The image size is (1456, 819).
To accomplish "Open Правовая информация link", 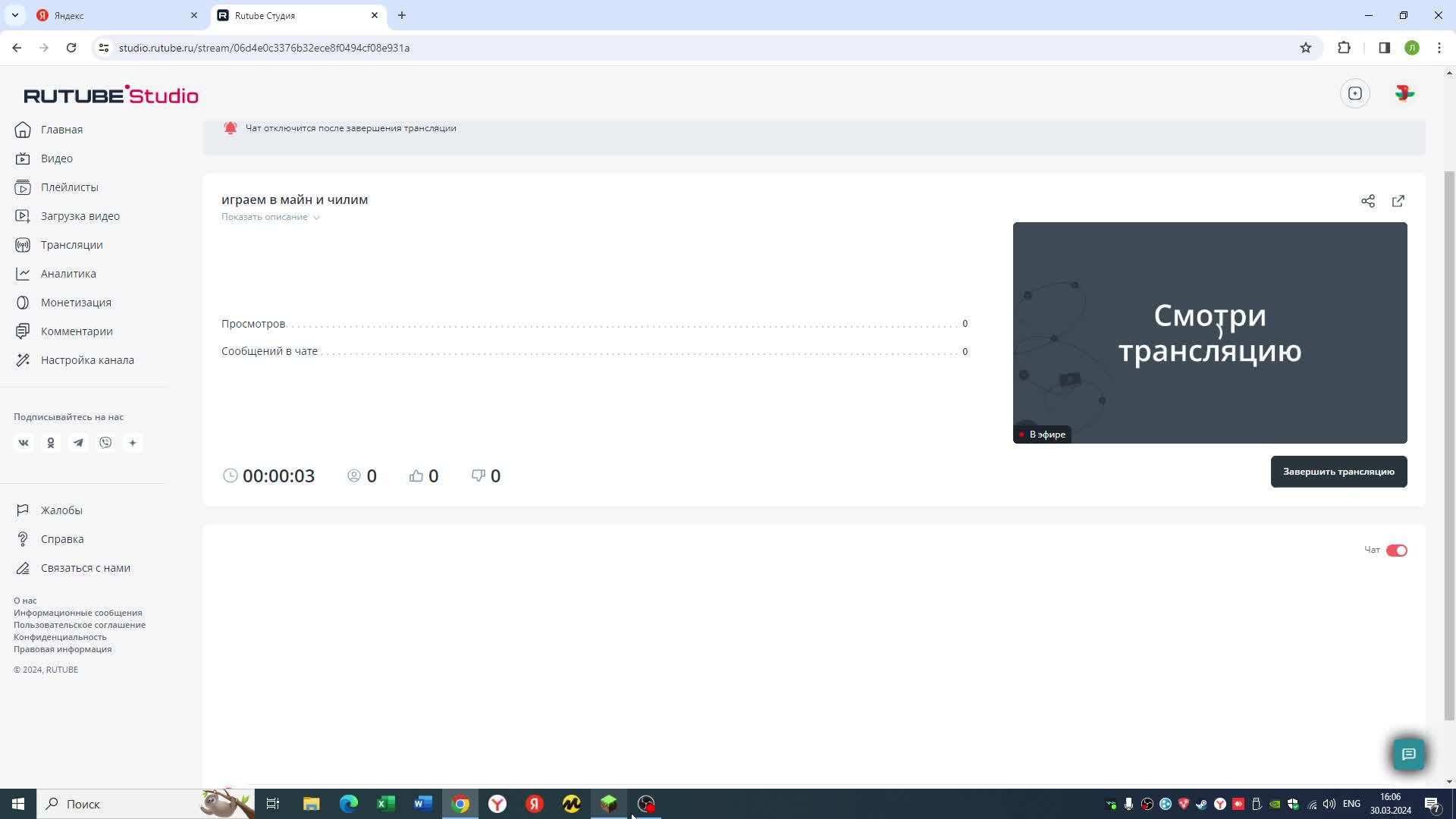I will click(x=62, y=649).
